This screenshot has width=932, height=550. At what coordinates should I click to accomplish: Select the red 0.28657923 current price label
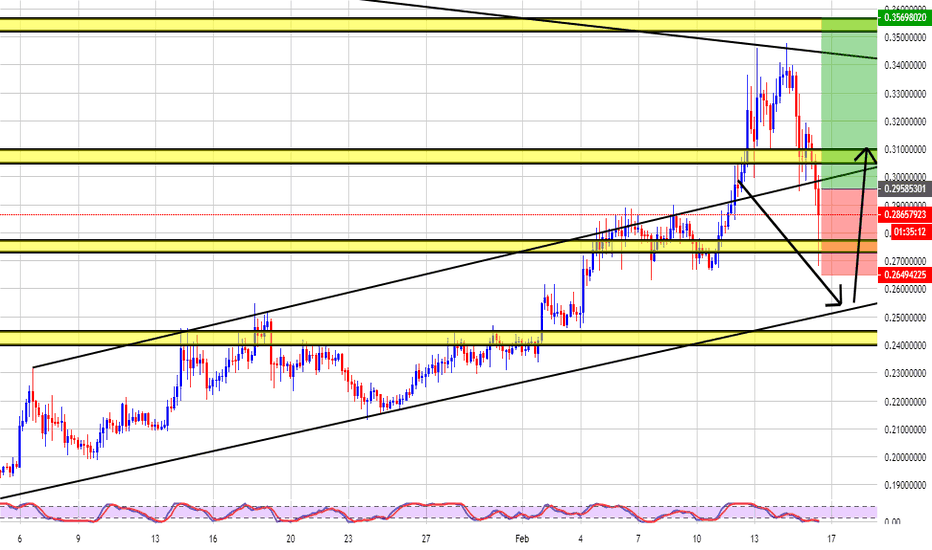(x=905, y=214)
